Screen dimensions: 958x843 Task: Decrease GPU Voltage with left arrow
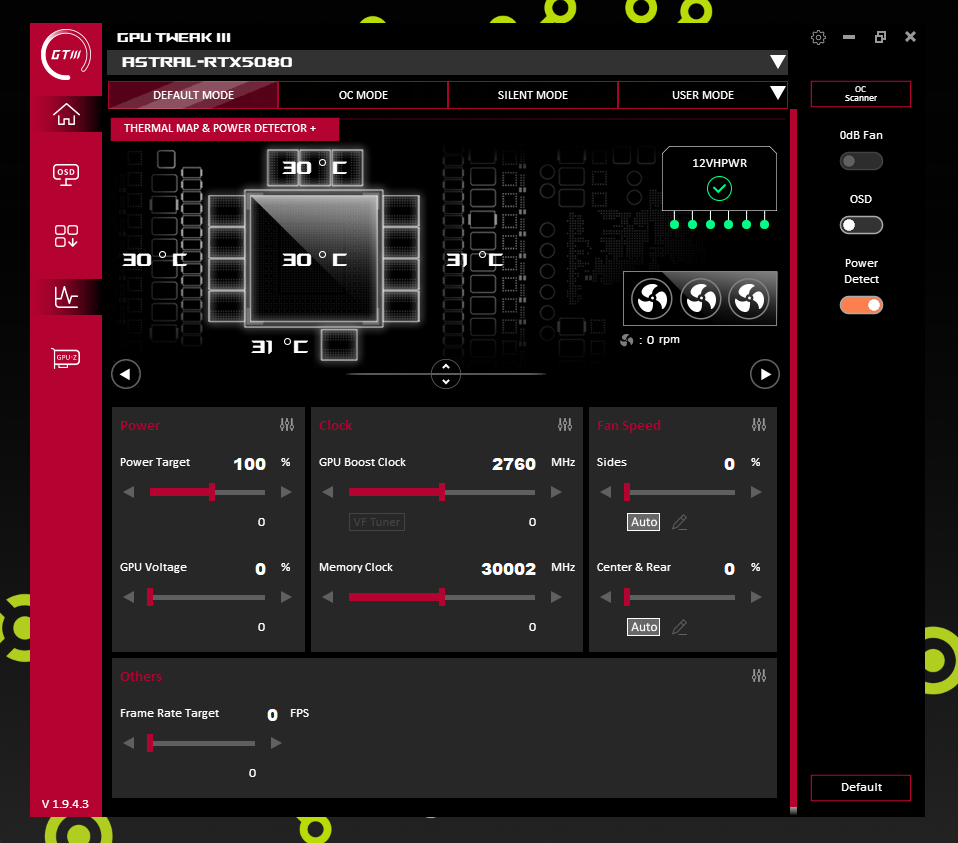(128, 597)
